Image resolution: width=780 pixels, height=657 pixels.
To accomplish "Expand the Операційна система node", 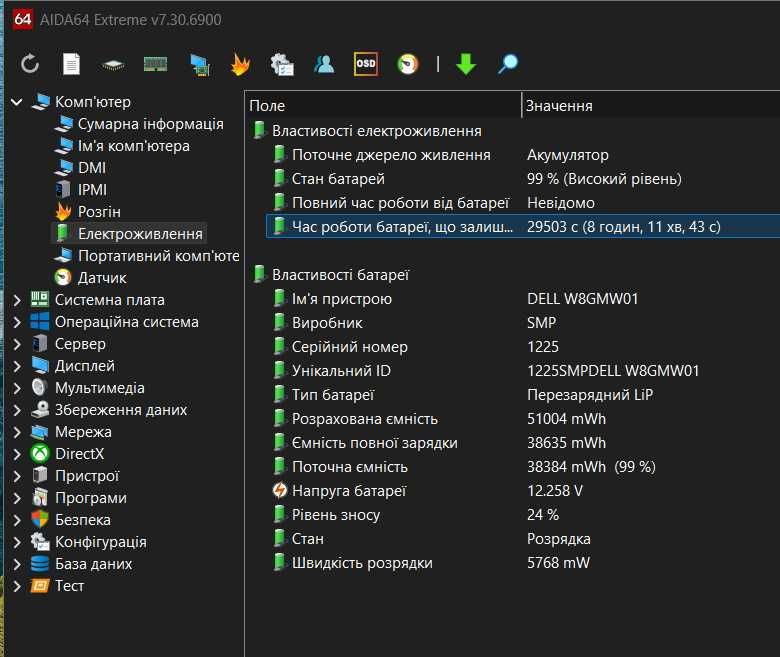I will click(x=17, y=322).
